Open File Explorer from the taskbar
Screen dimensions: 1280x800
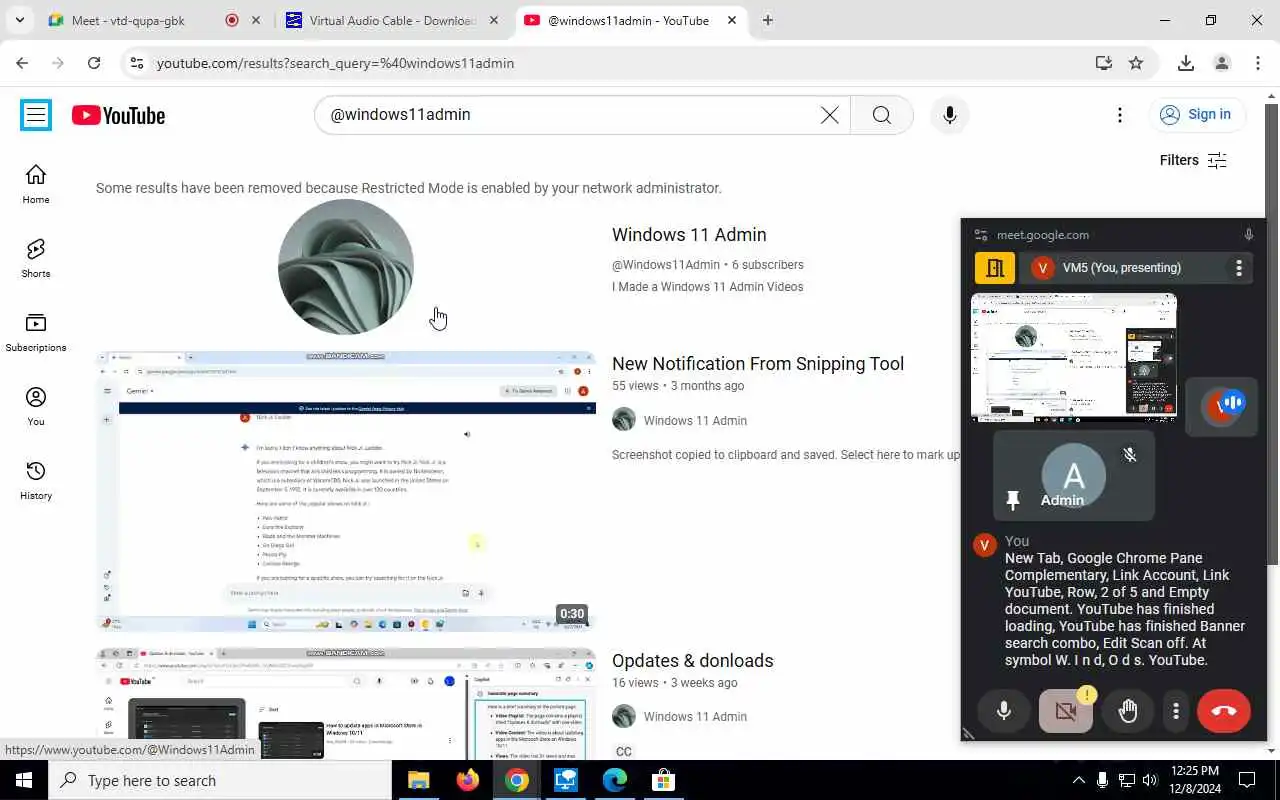coord(418,780)
